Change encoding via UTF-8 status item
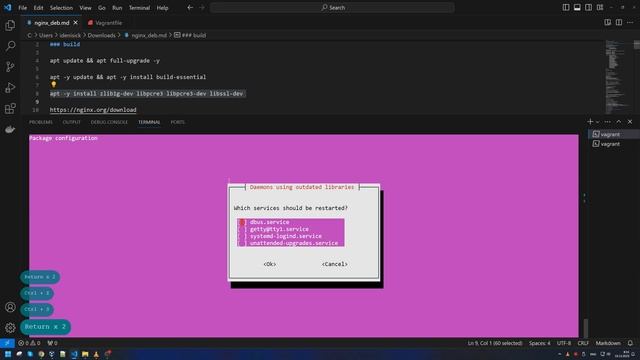 click(x=564, y=343)
